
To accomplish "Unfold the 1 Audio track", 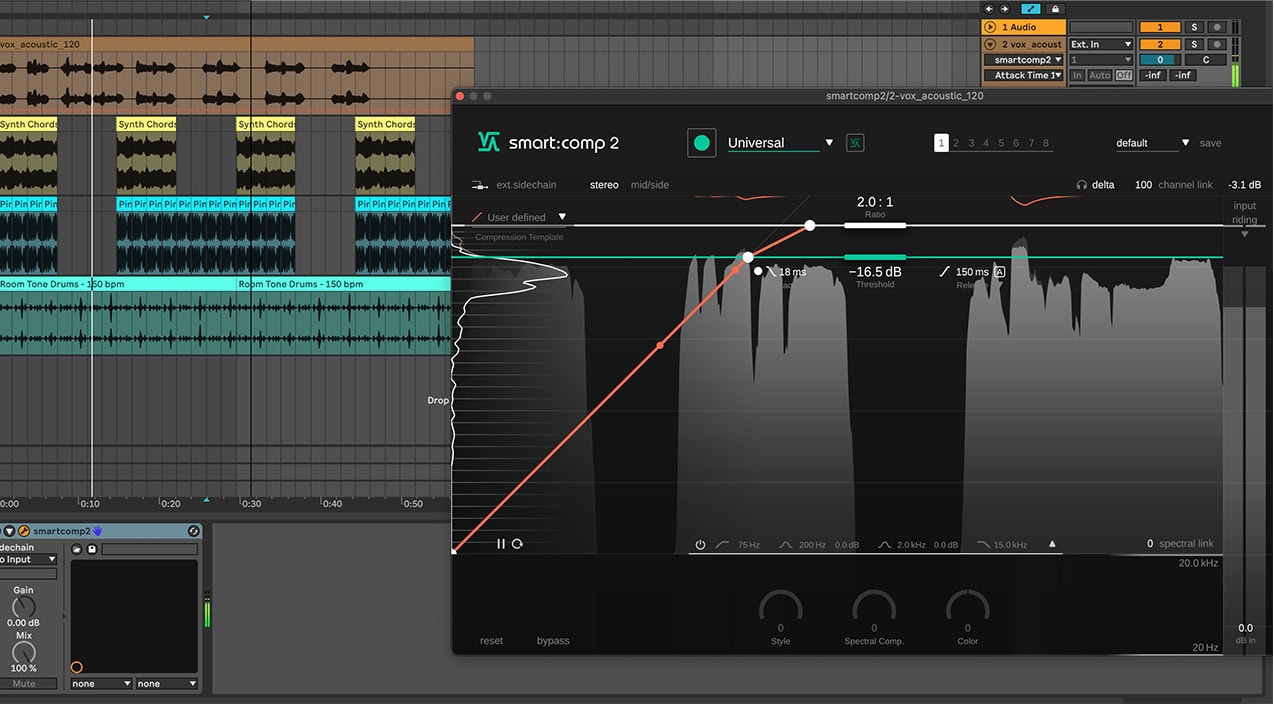I will coord(991,28).
